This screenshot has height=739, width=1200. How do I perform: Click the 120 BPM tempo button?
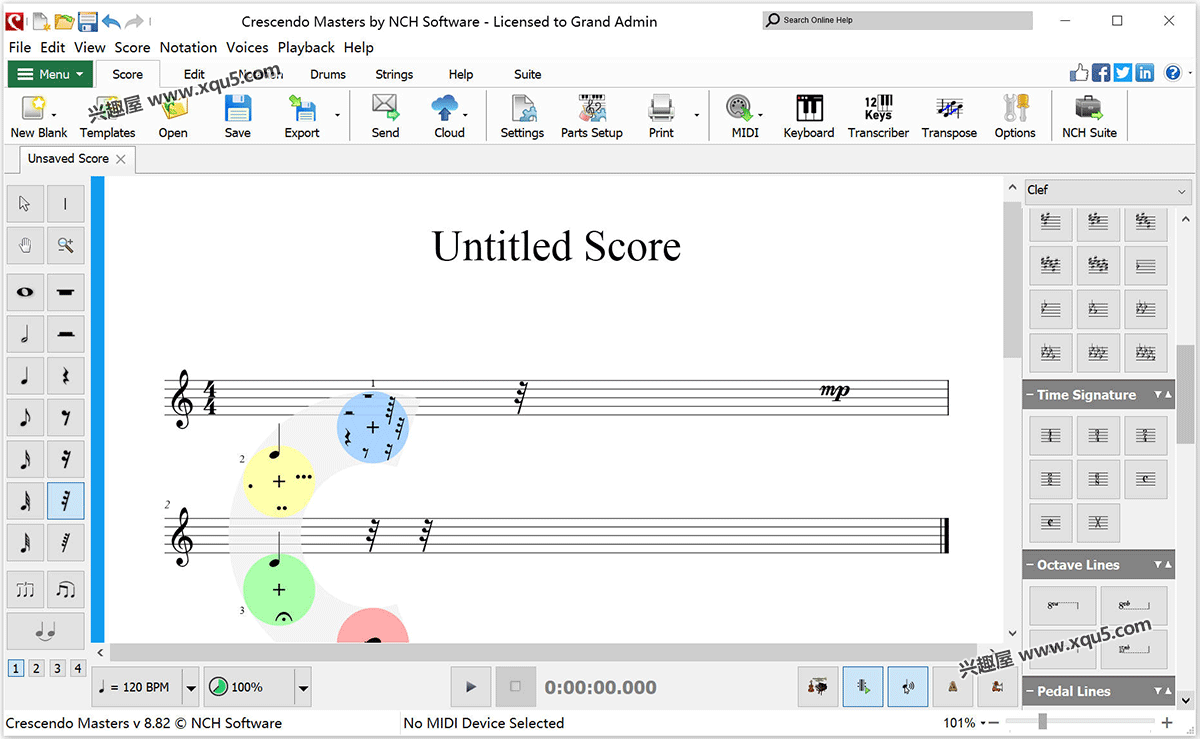point(137,687)
